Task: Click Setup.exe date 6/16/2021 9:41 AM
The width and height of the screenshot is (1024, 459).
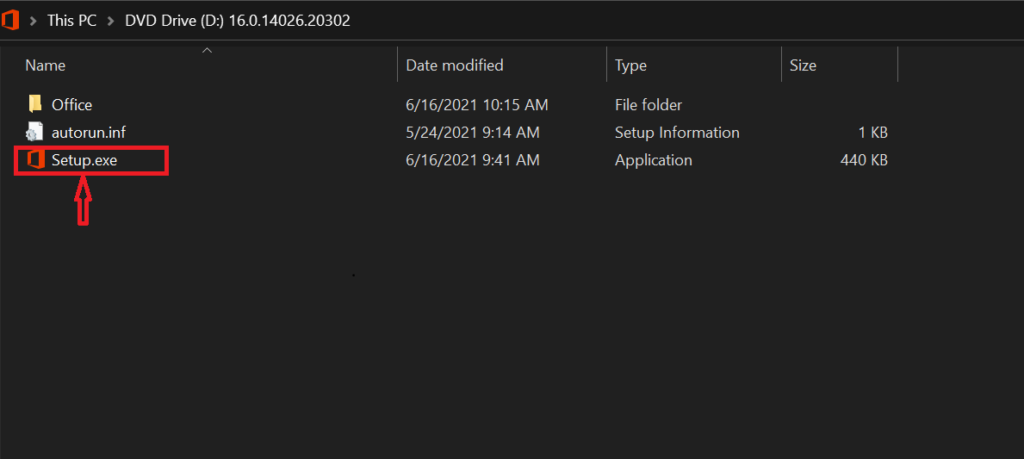Action: (473, 160)
